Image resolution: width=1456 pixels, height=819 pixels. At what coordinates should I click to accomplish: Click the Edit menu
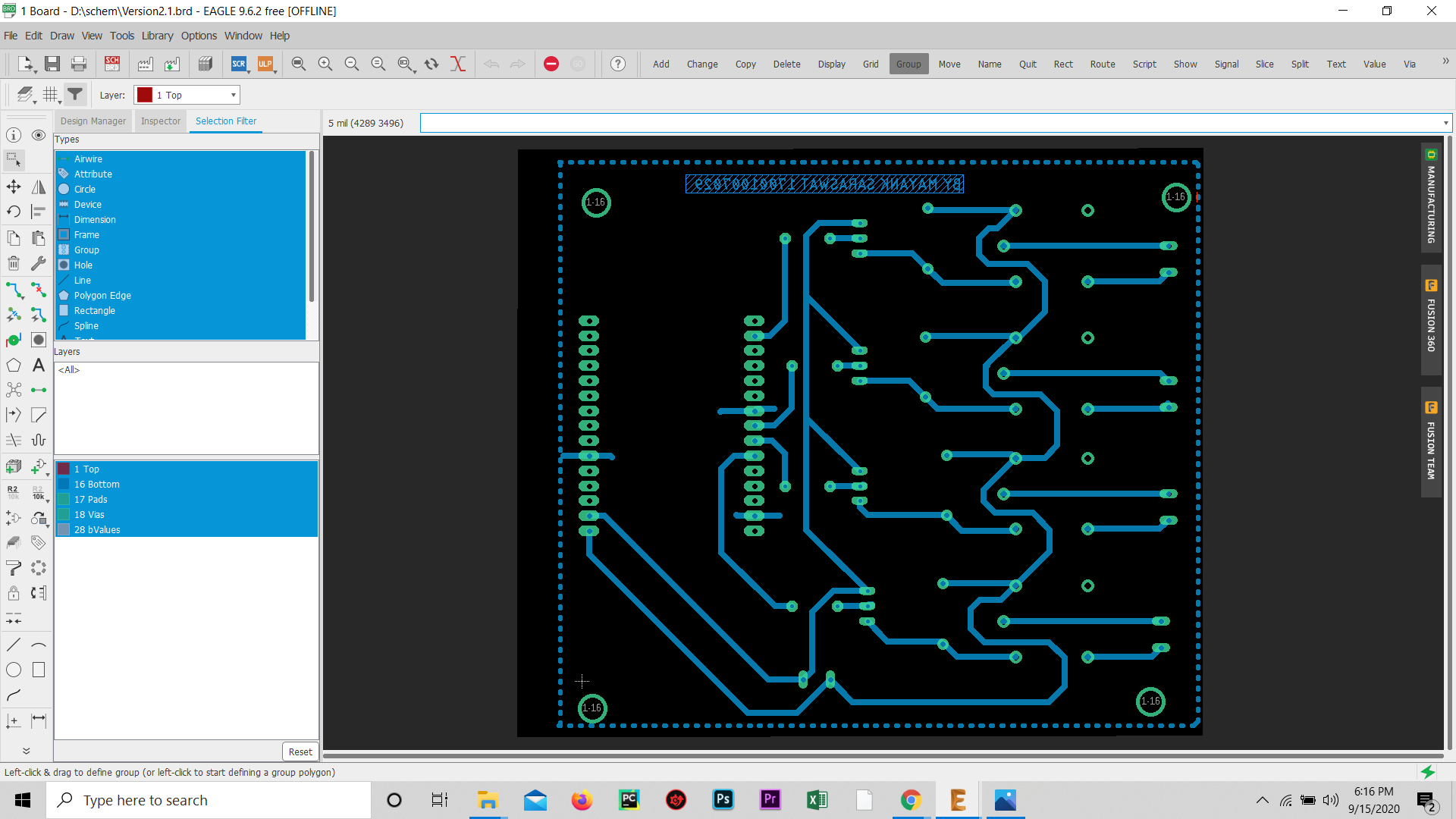(x=33, y=35)
